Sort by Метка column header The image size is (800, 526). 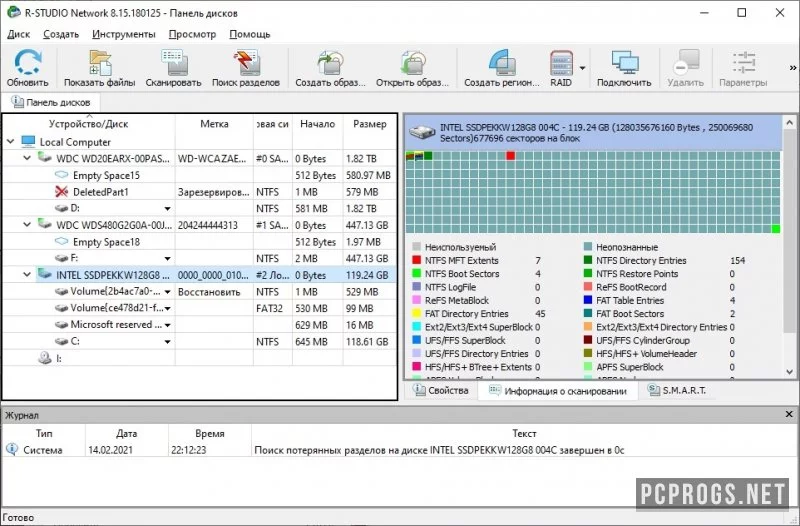click(x=214, y=123)
